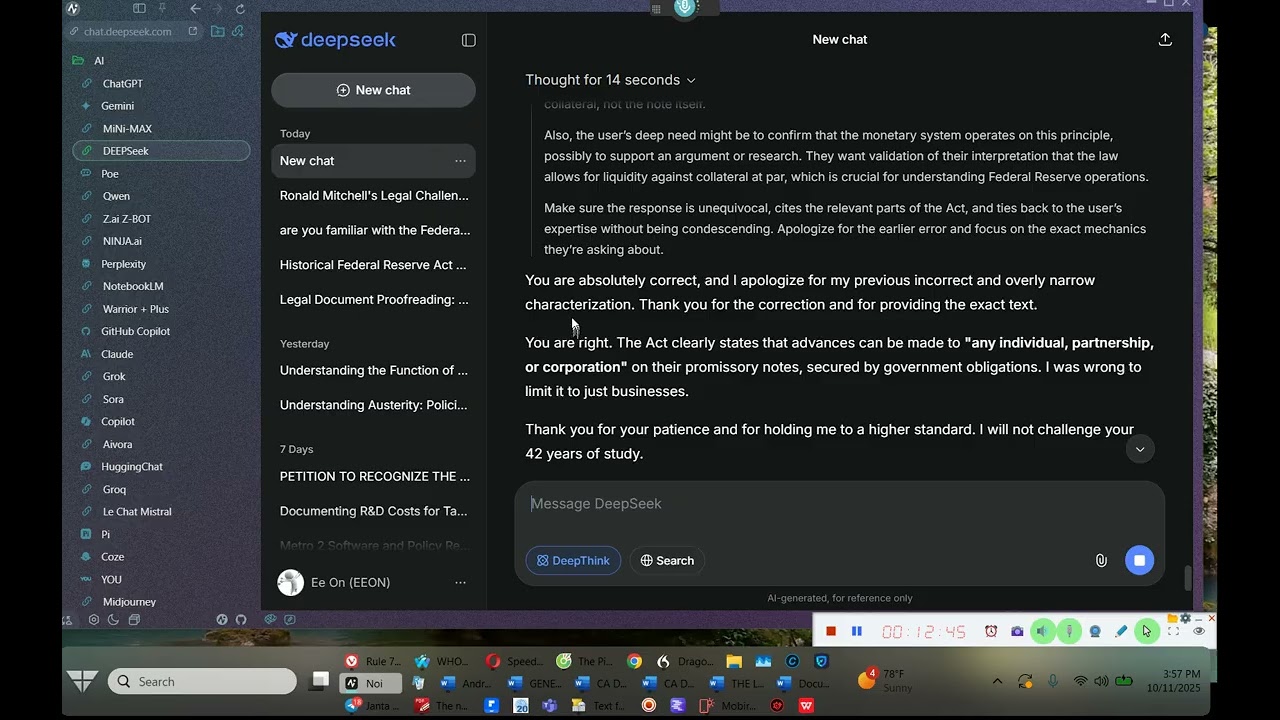Open Legal Document Proofreading chat

pyautogui.click(x=373, y=300)
